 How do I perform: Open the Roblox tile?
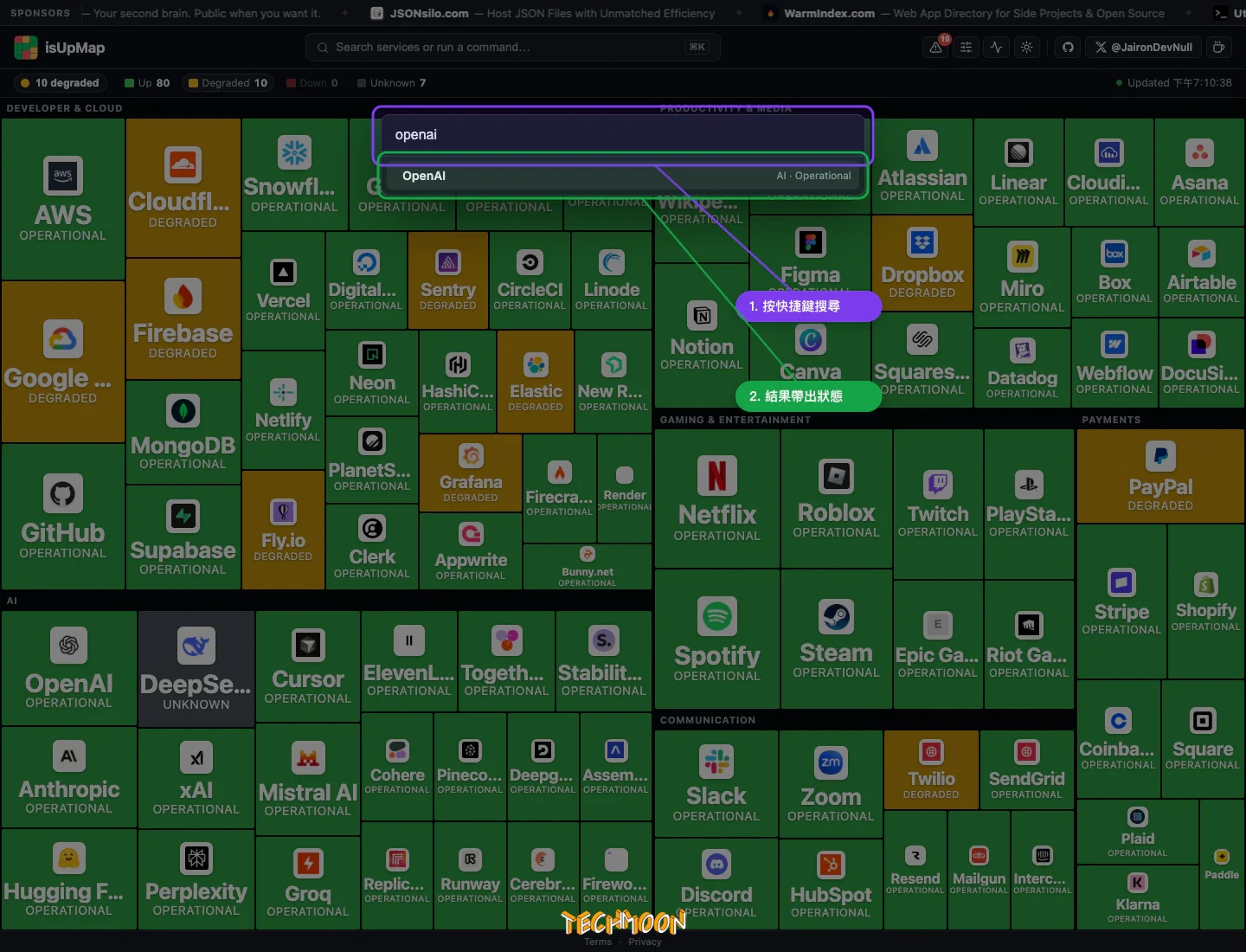coord(836,499)
